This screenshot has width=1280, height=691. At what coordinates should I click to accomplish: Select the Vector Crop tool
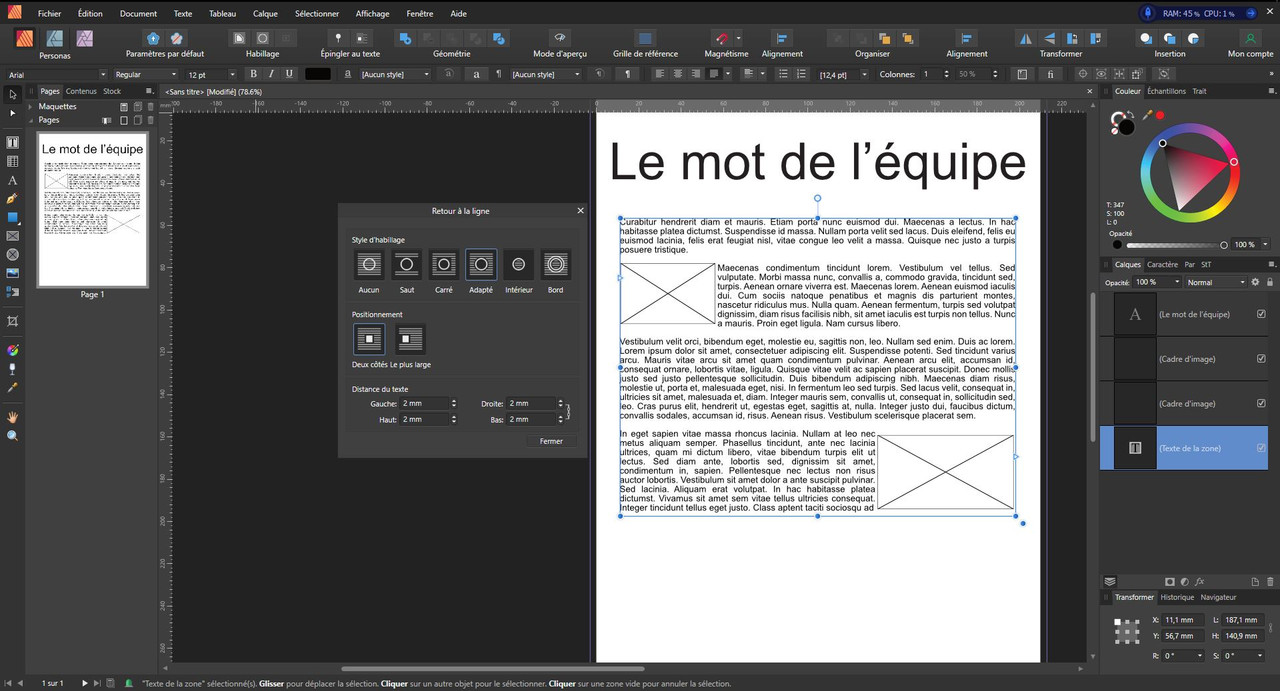[x=12, y=321]
